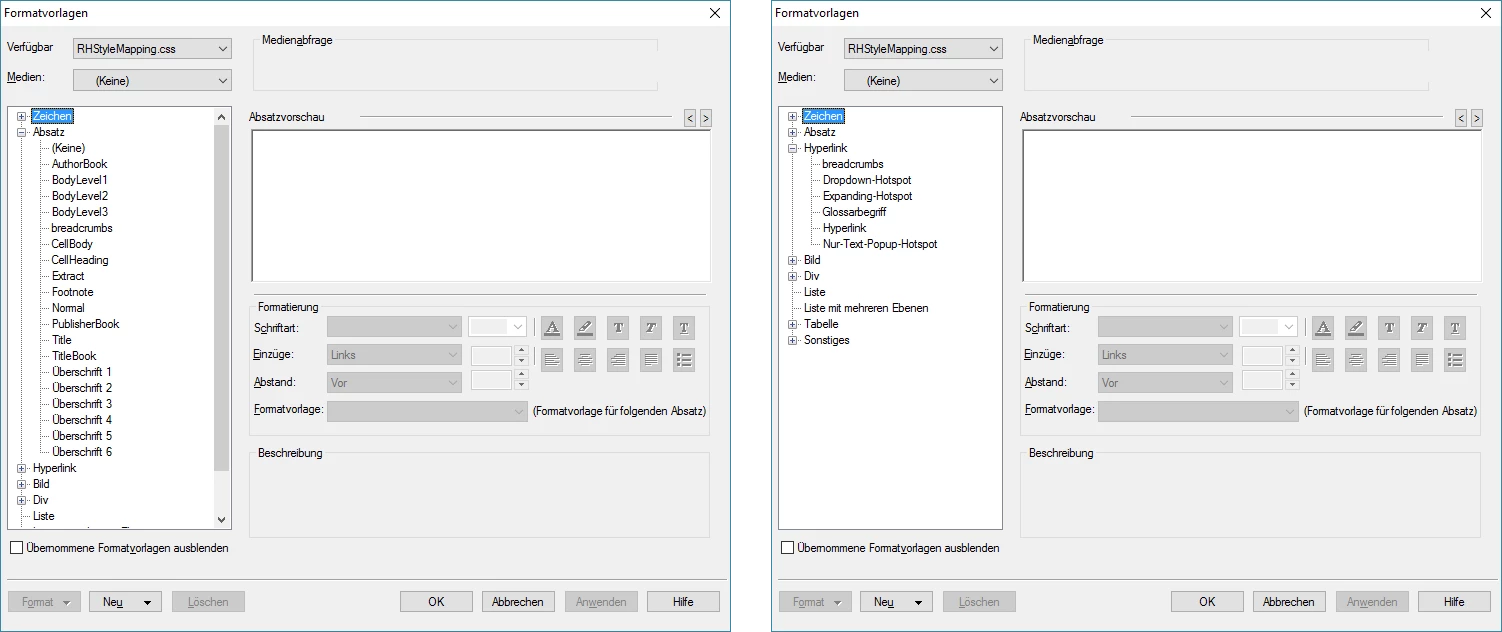Click OK in left dialog
The height and width of the screenshot is (632, 1502).
pos(436,602)
